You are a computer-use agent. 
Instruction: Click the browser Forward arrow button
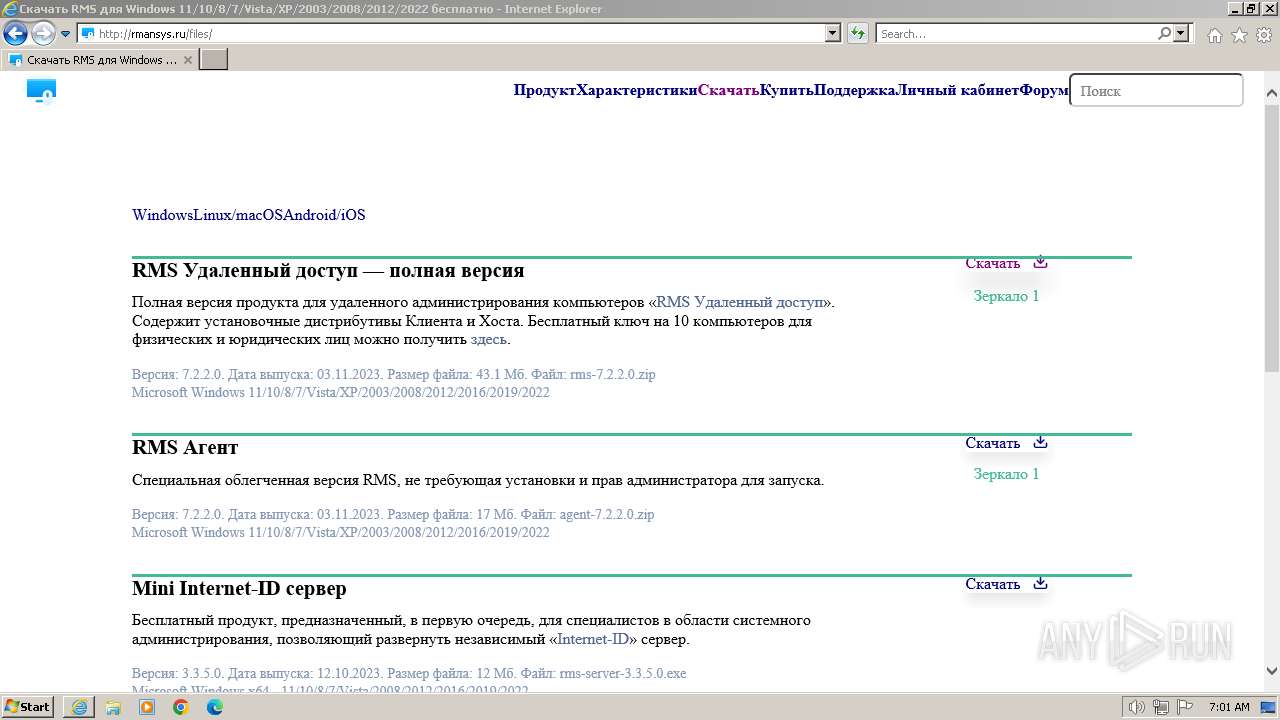[x=43, y=33]
